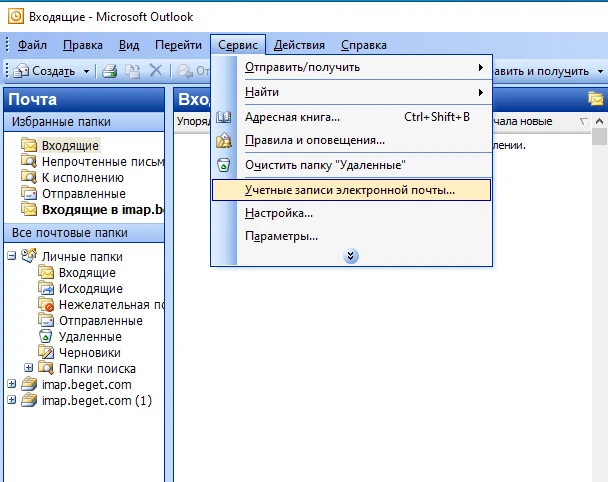Expand the full Сервис menu with chevrons
The image size is (608, 482).
(x=351, y=256)
